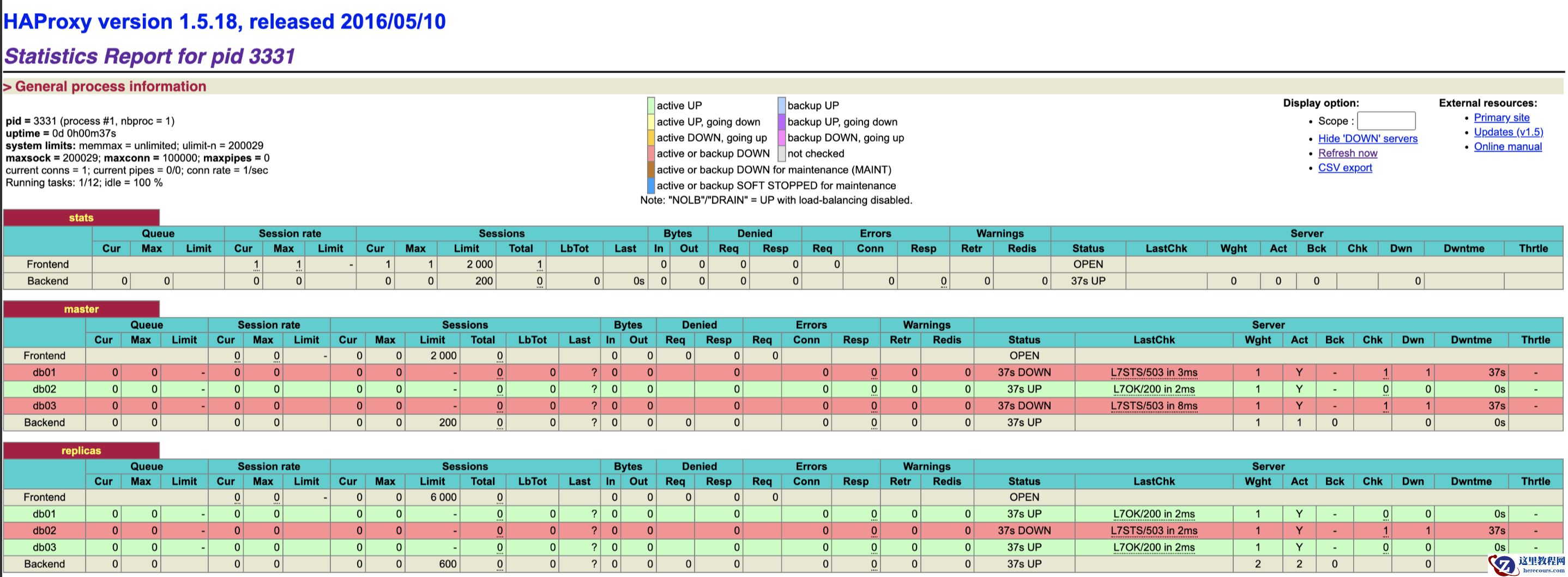Click the Status column header in stats table
Viewport: 1568px width, 577px height.
[1088, 249]
